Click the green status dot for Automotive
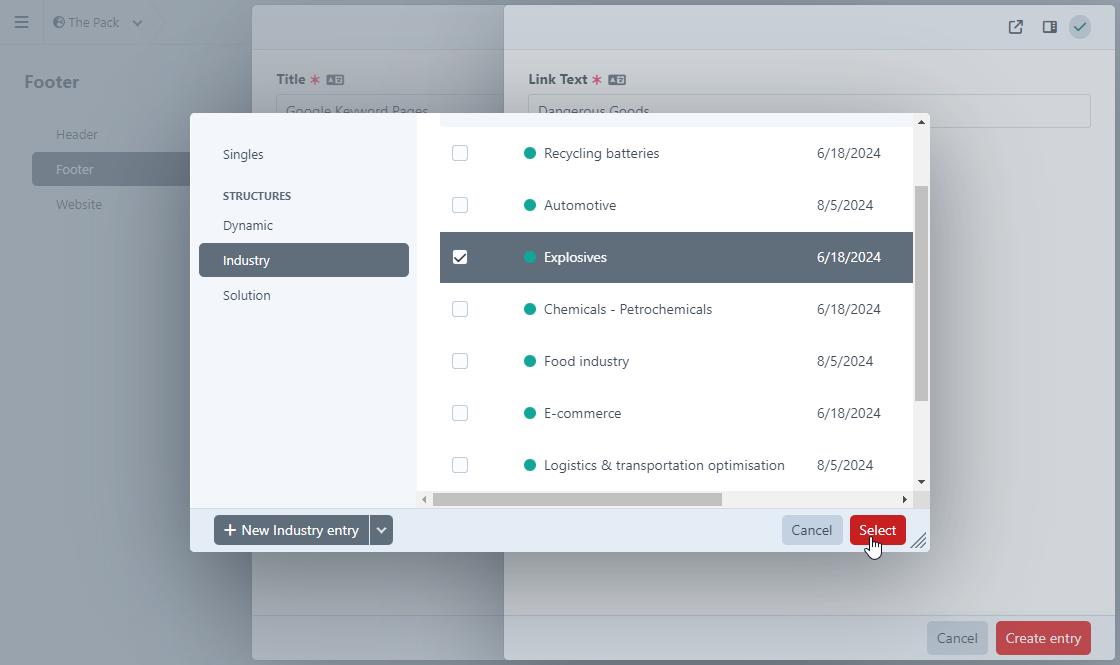Screen dimensions: 1120x665 point(530,205)
